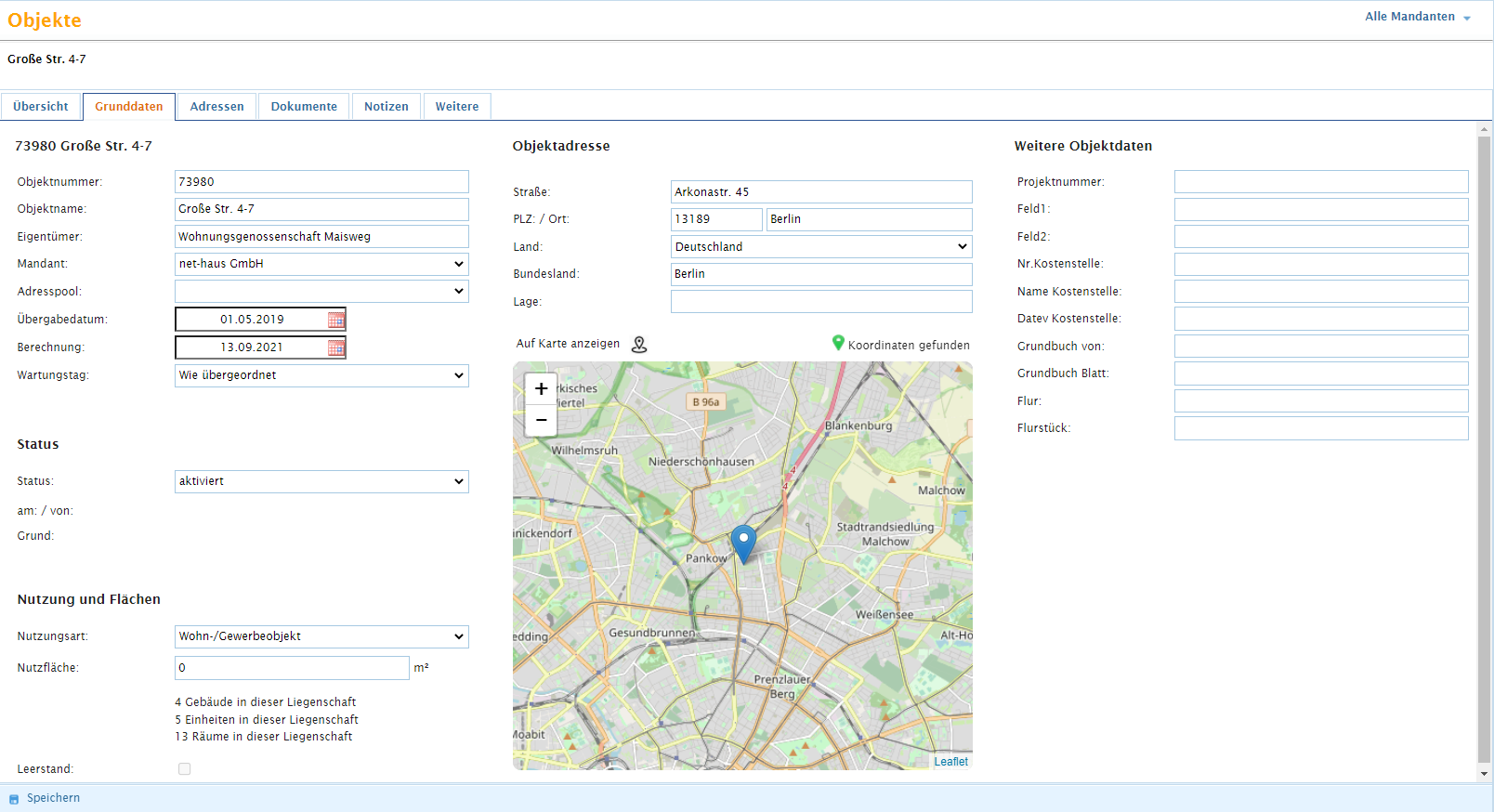
Task: Zoom out on the map with minus button
Action: point(541,420)
